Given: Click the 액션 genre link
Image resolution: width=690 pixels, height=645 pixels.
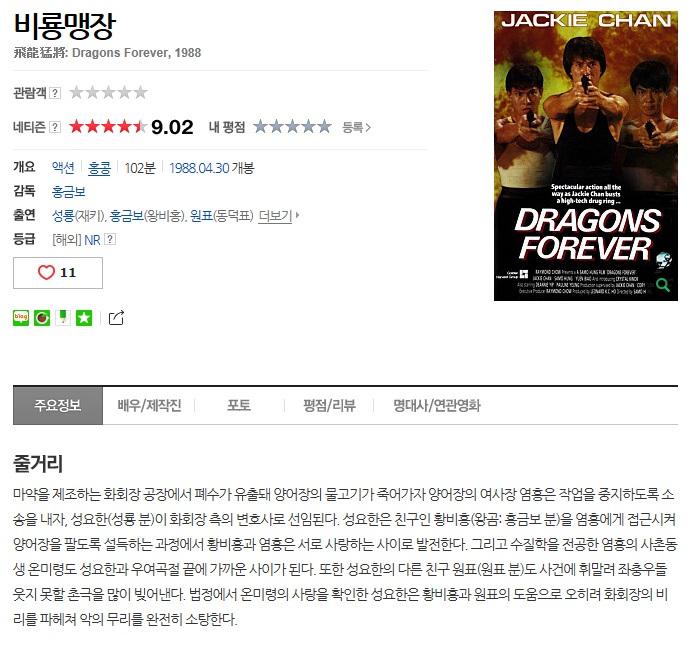Looking at the screenshot, I should [63, 168].
